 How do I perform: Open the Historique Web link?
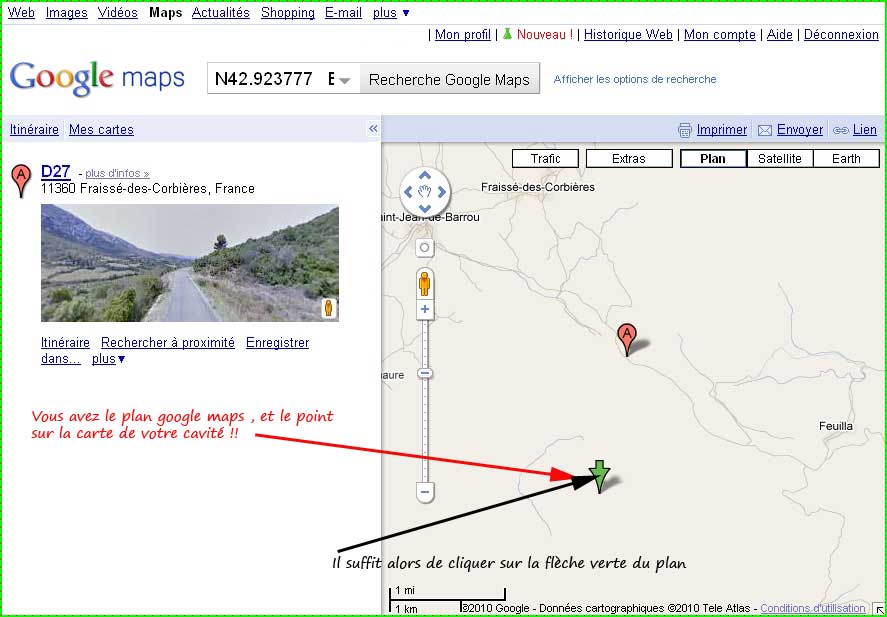[x=628, y=34]
